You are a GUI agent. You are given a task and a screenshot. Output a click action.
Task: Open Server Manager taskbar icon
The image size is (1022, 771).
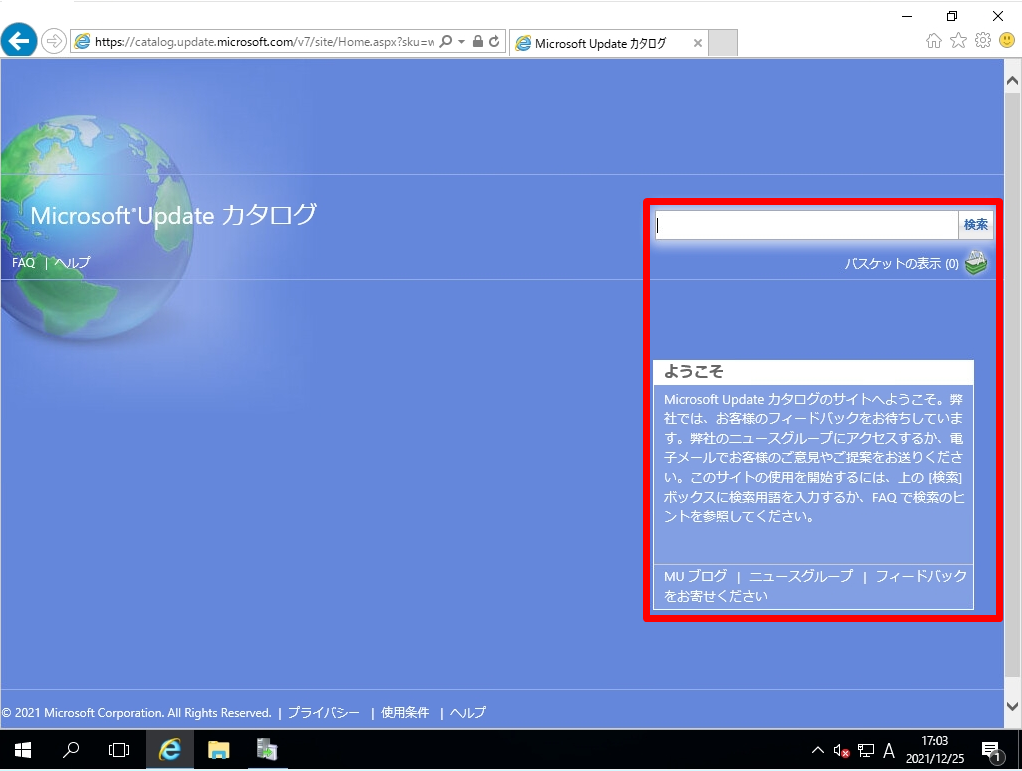pos(267,750)
